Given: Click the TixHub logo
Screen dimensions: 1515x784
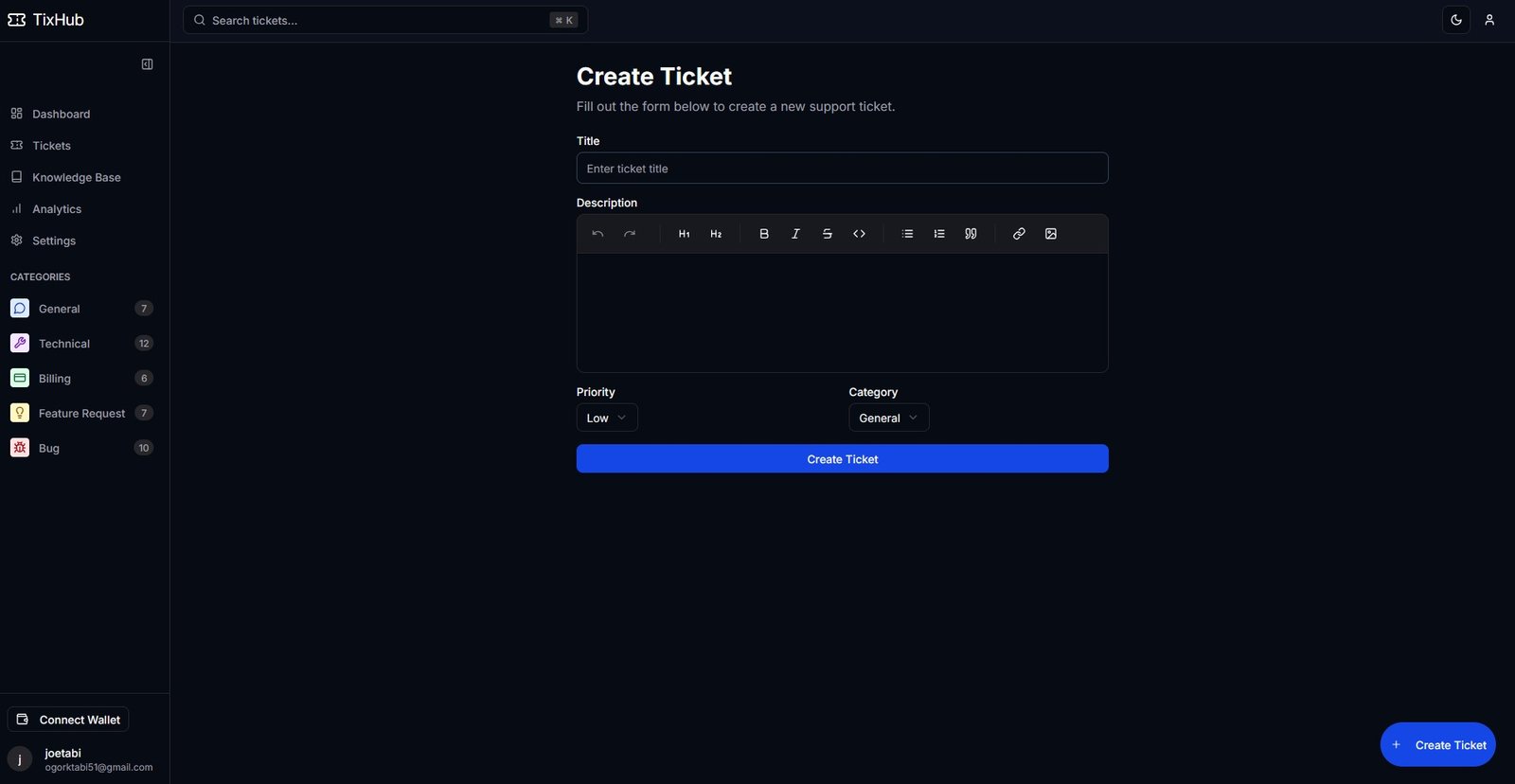Looking at the screenshot, I should [x=46, y=20].
